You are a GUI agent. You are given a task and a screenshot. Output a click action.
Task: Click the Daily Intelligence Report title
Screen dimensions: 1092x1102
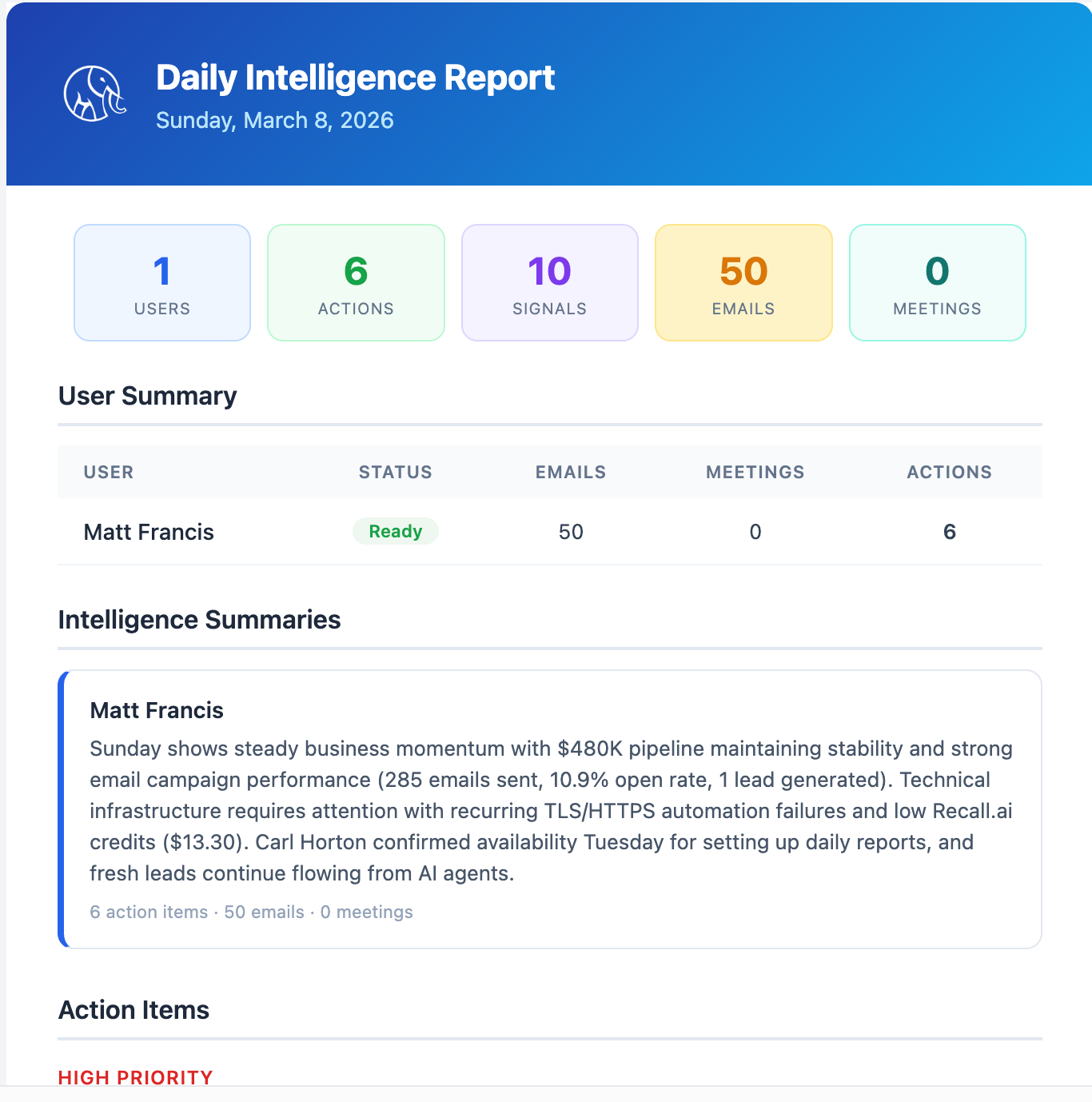[356, 77]
